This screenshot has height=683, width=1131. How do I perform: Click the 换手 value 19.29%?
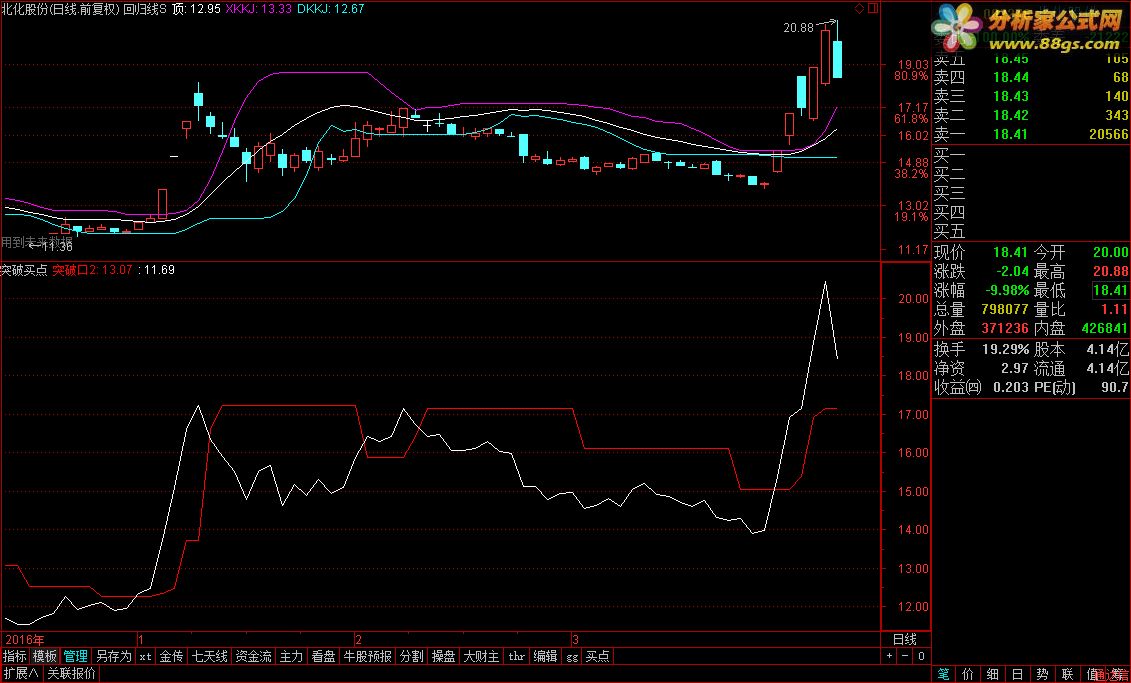[1005, 350]
